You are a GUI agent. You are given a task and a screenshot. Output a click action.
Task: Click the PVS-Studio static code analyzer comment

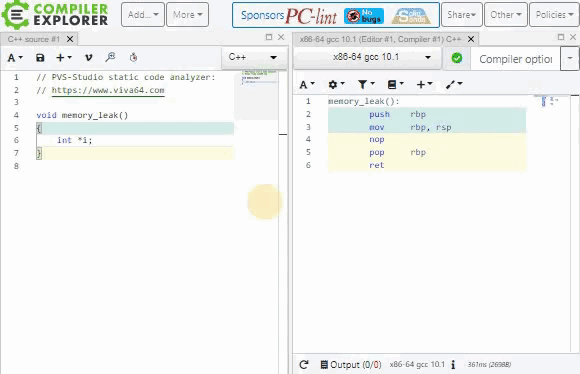tap(125, 77)
